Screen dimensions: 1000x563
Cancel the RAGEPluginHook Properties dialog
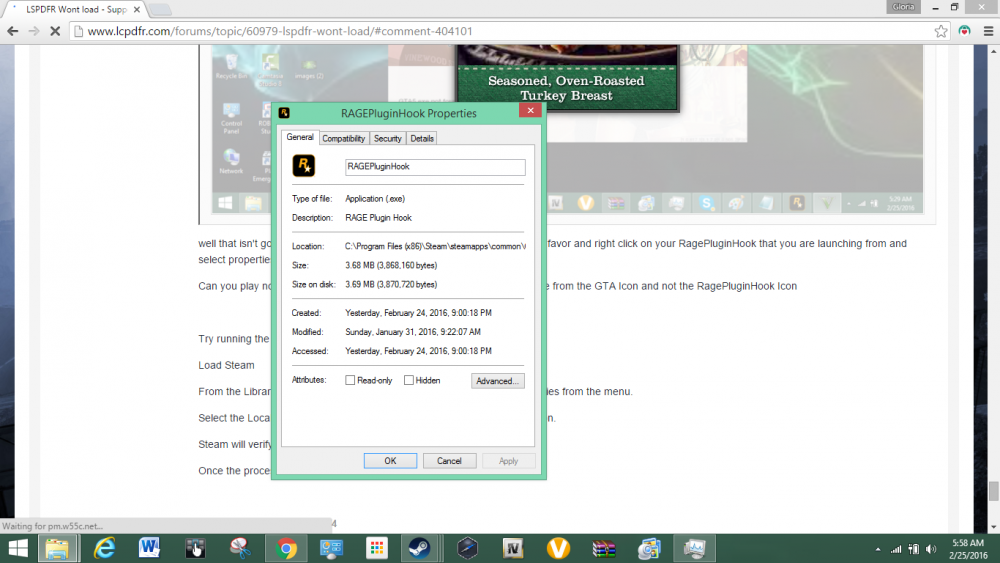[449, 460]
